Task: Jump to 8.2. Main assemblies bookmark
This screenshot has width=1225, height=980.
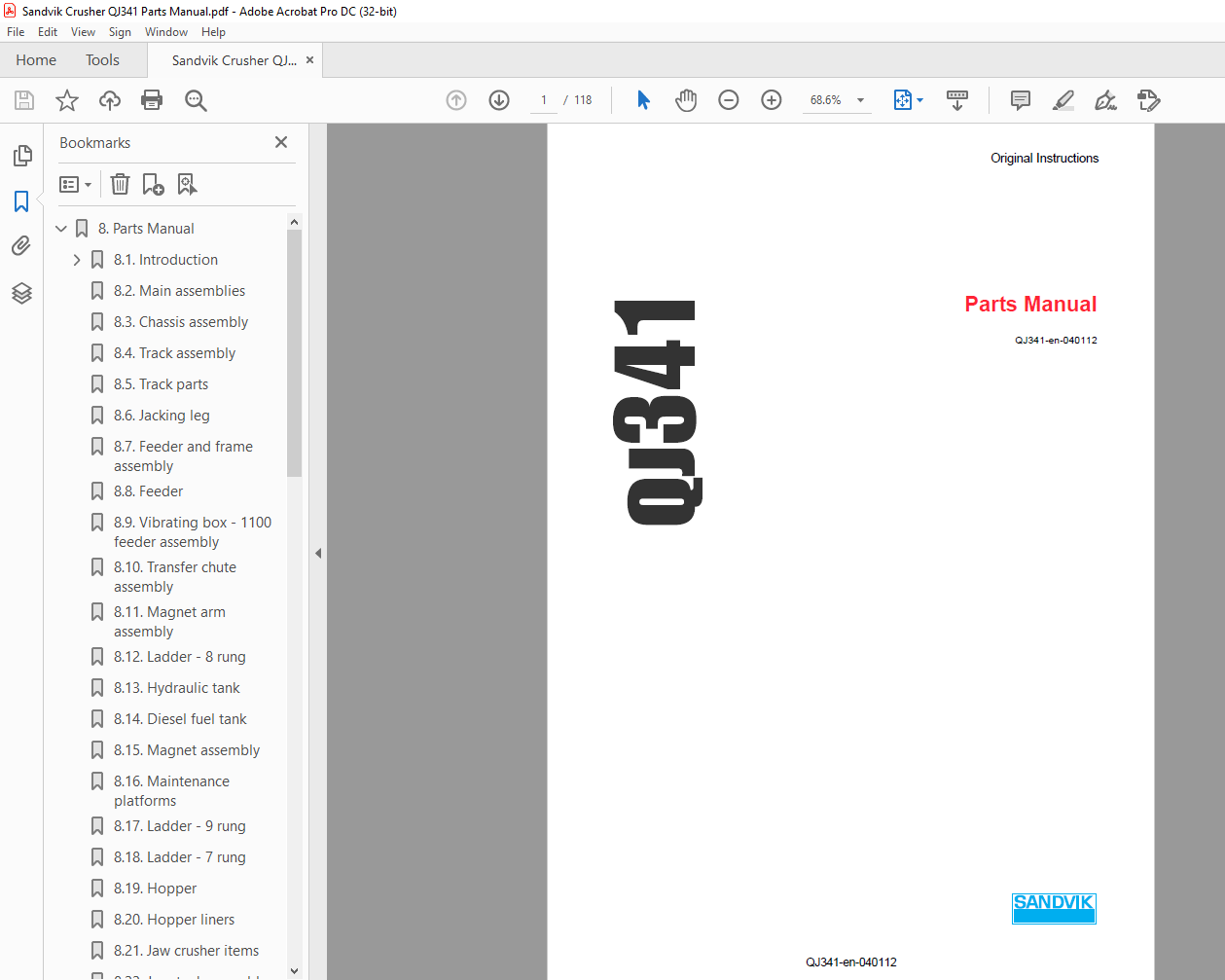Action: click(179, 291)
